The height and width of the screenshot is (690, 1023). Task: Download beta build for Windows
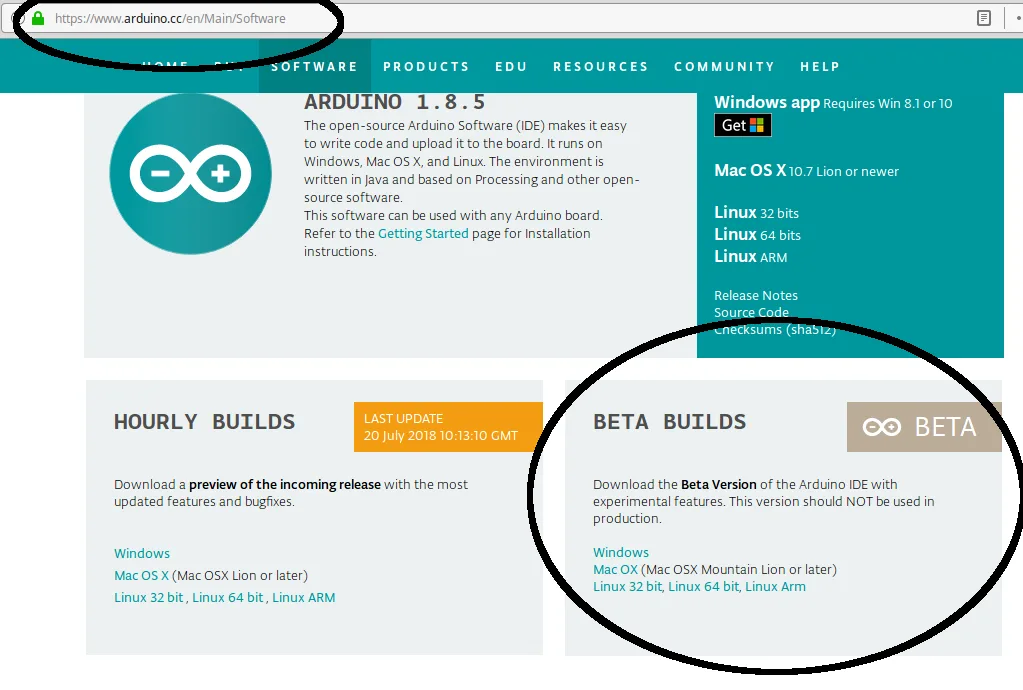point(620,552)
